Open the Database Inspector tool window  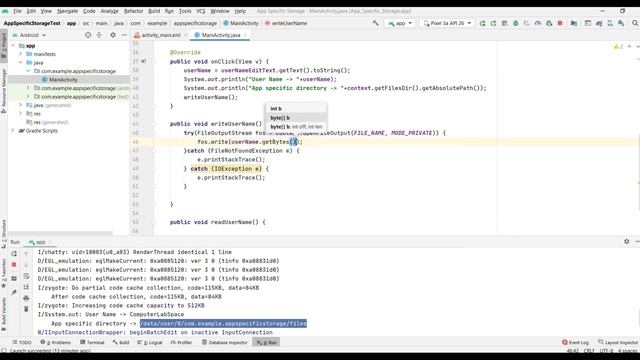coord(224,342)
